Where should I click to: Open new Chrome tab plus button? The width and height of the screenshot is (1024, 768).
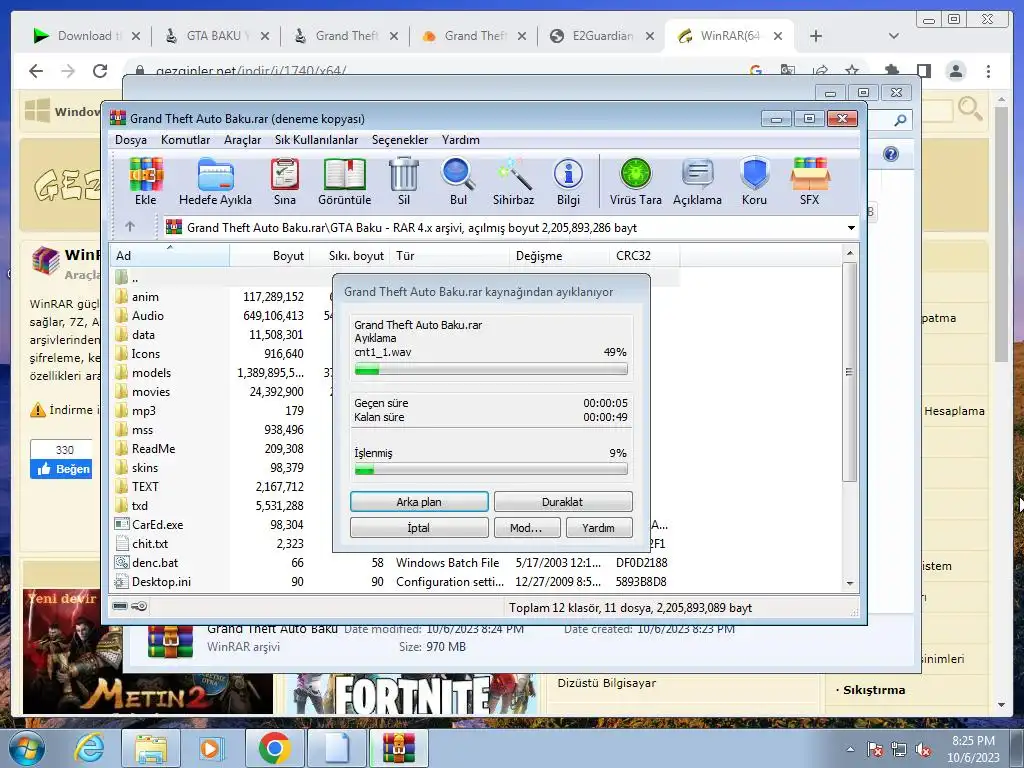816,36
